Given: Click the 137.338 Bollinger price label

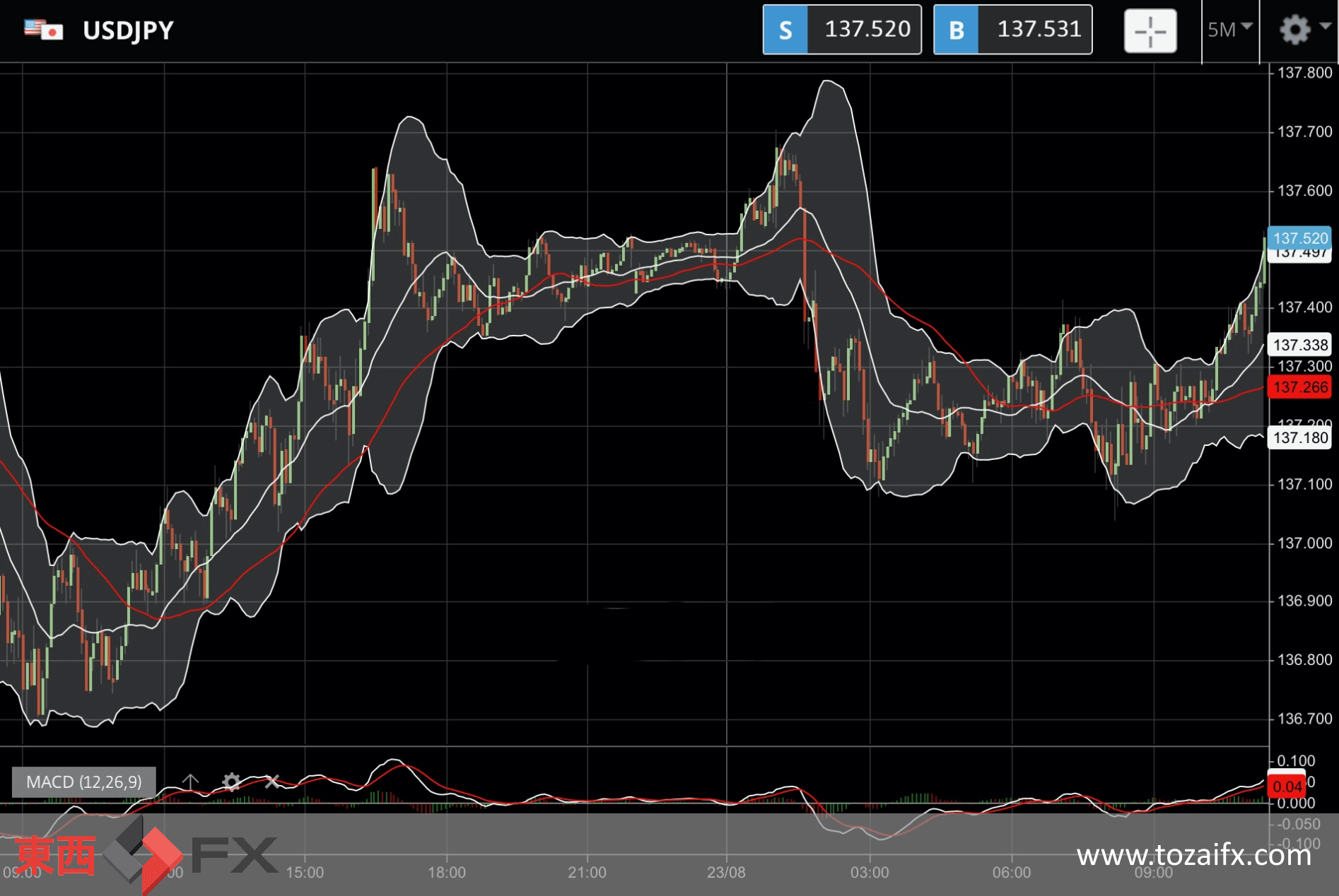Looking at the screenshot, I should [x=1300, y=345].
